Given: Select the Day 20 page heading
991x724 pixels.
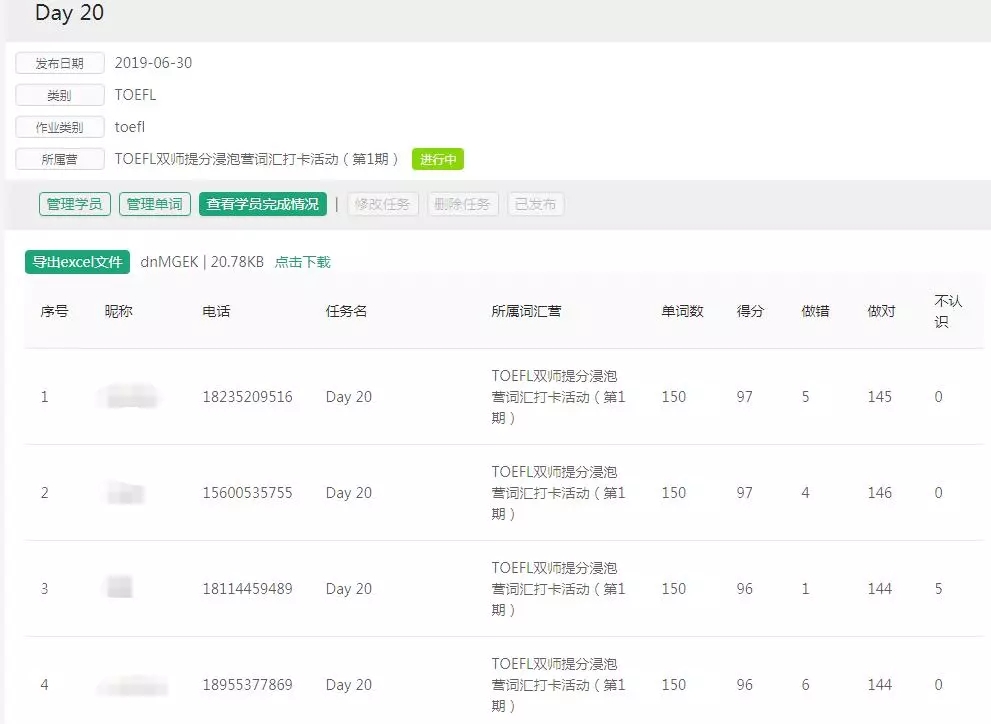Looking at the screenshot, I should click(x=70, y=13).
